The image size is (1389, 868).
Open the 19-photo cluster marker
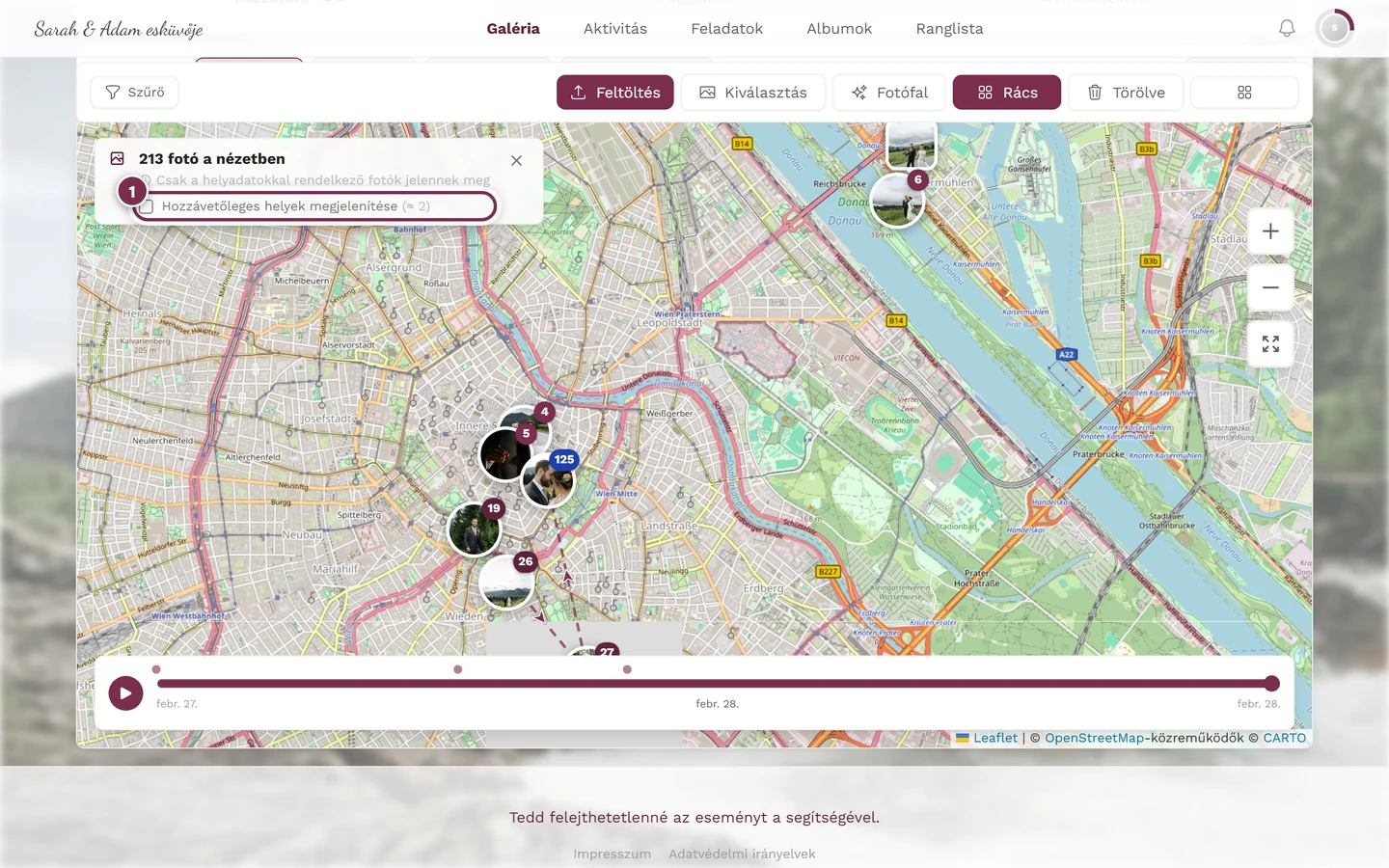[x=475, y=529]
